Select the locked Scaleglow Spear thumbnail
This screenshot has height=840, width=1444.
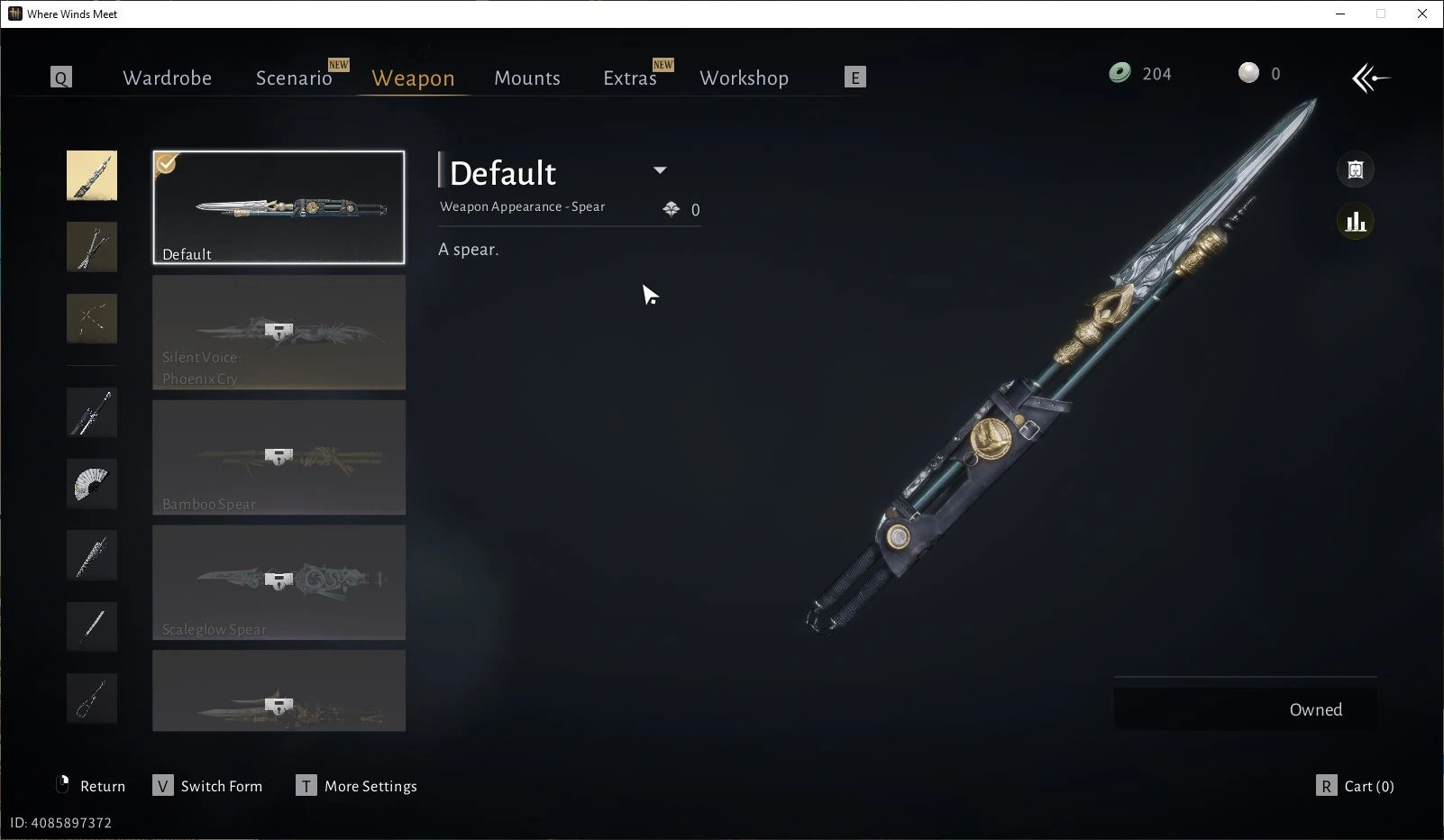(279, 583)
